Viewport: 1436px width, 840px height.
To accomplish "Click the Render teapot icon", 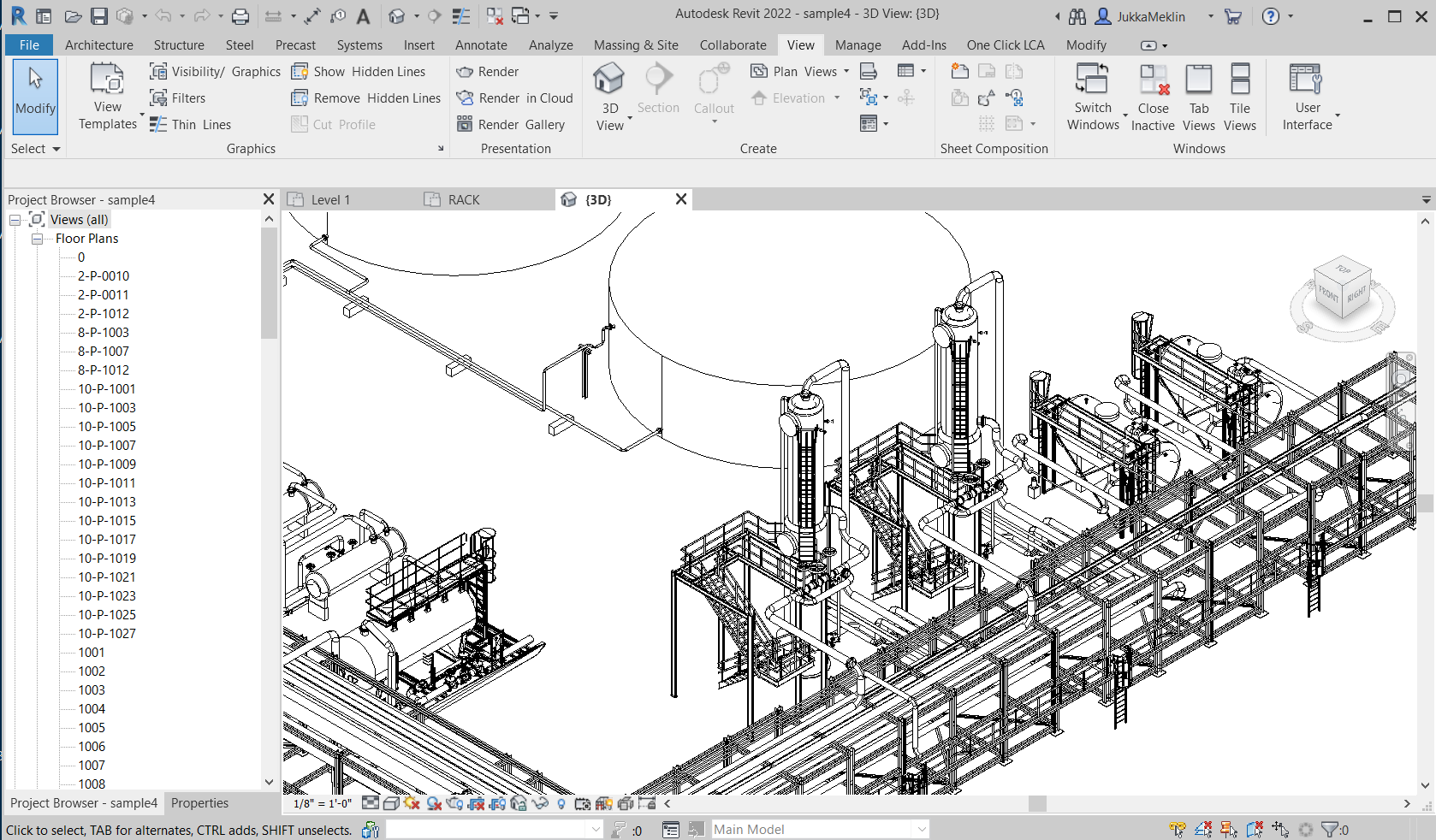I will (x=465, y=72).
